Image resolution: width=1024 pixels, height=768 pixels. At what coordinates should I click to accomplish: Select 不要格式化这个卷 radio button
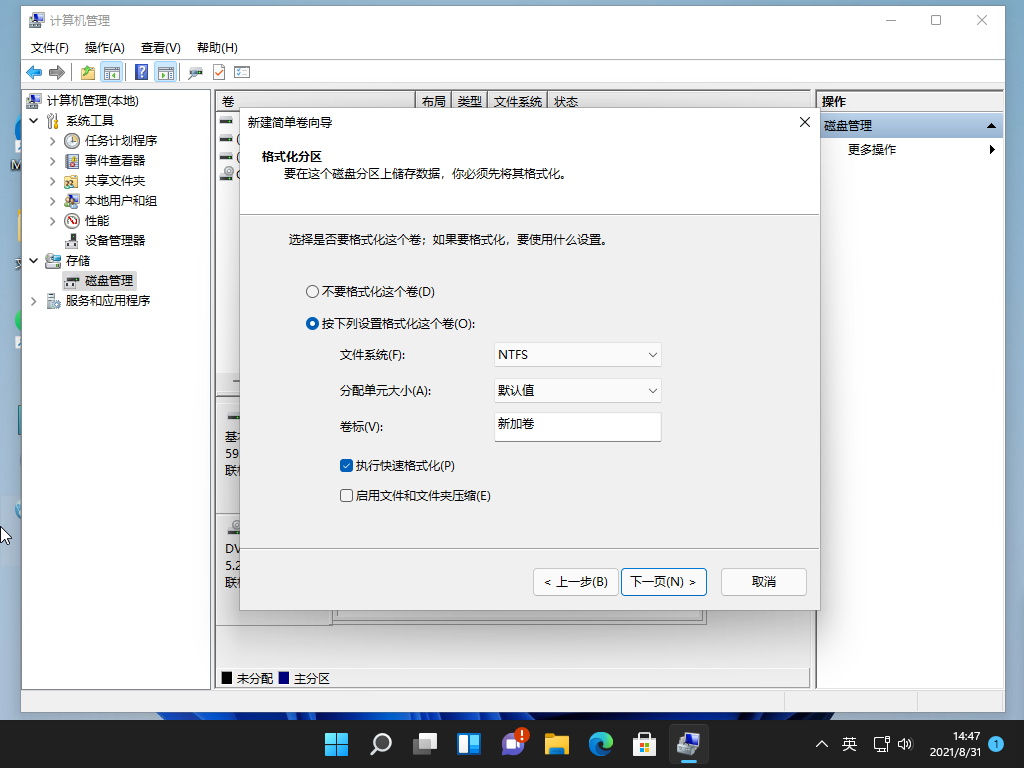coord(311,290)
